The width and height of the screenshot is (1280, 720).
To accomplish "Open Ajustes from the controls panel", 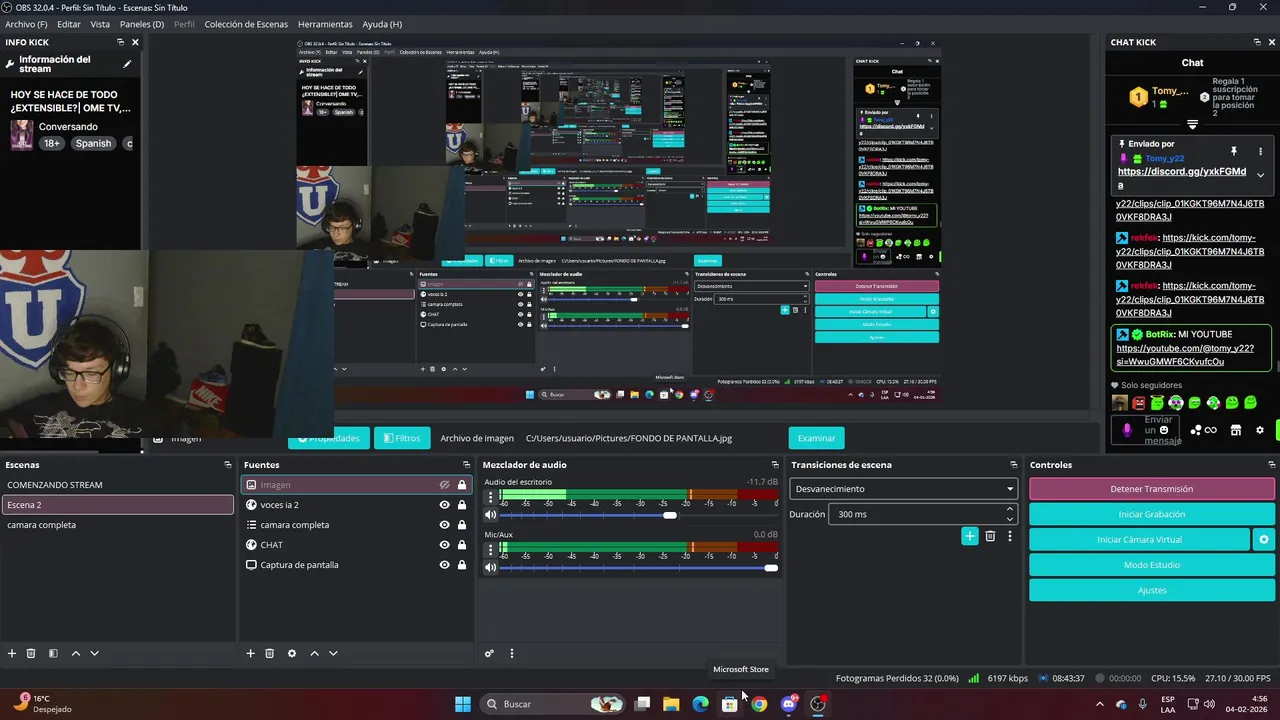I will (1152, 590).
